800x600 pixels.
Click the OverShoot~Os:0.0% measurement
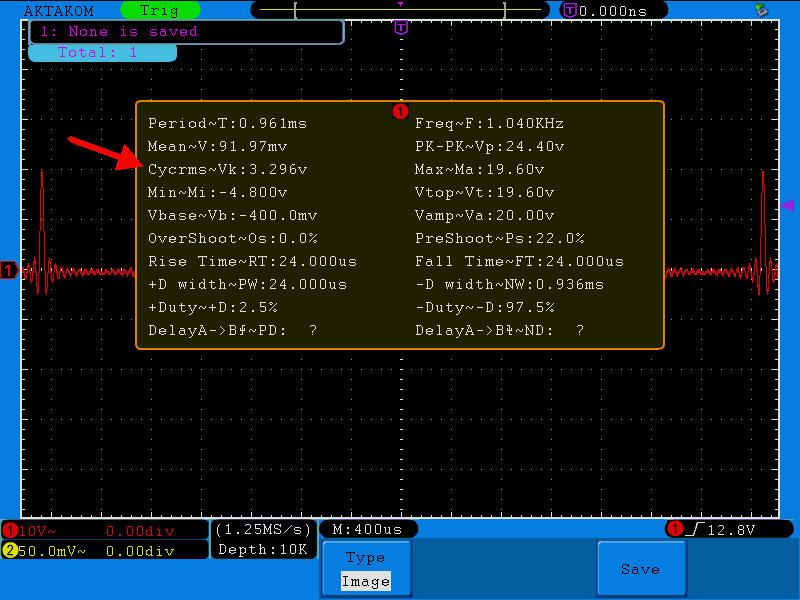pos(233,238)
